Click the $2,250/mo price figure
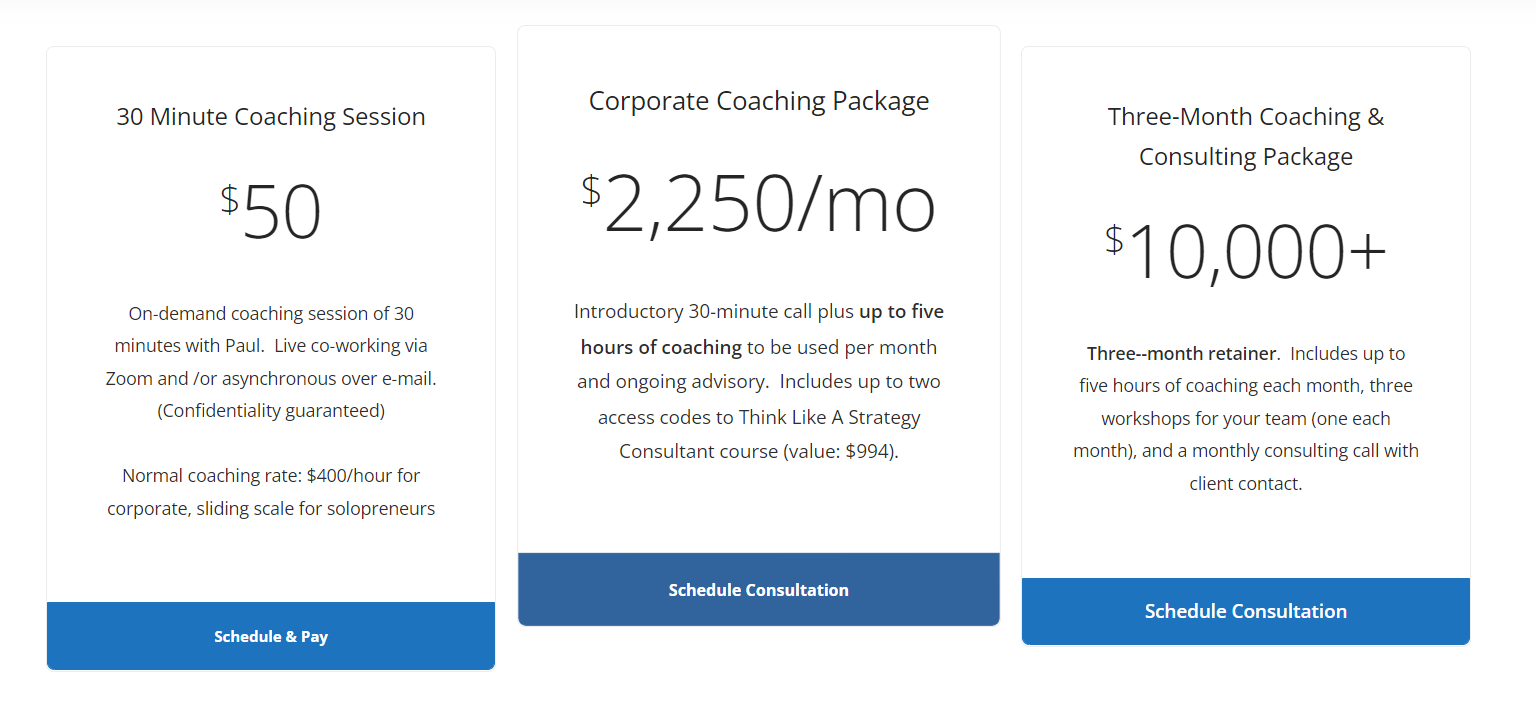The height and width of the screenshot is (725, 1536). click(758, 204)
